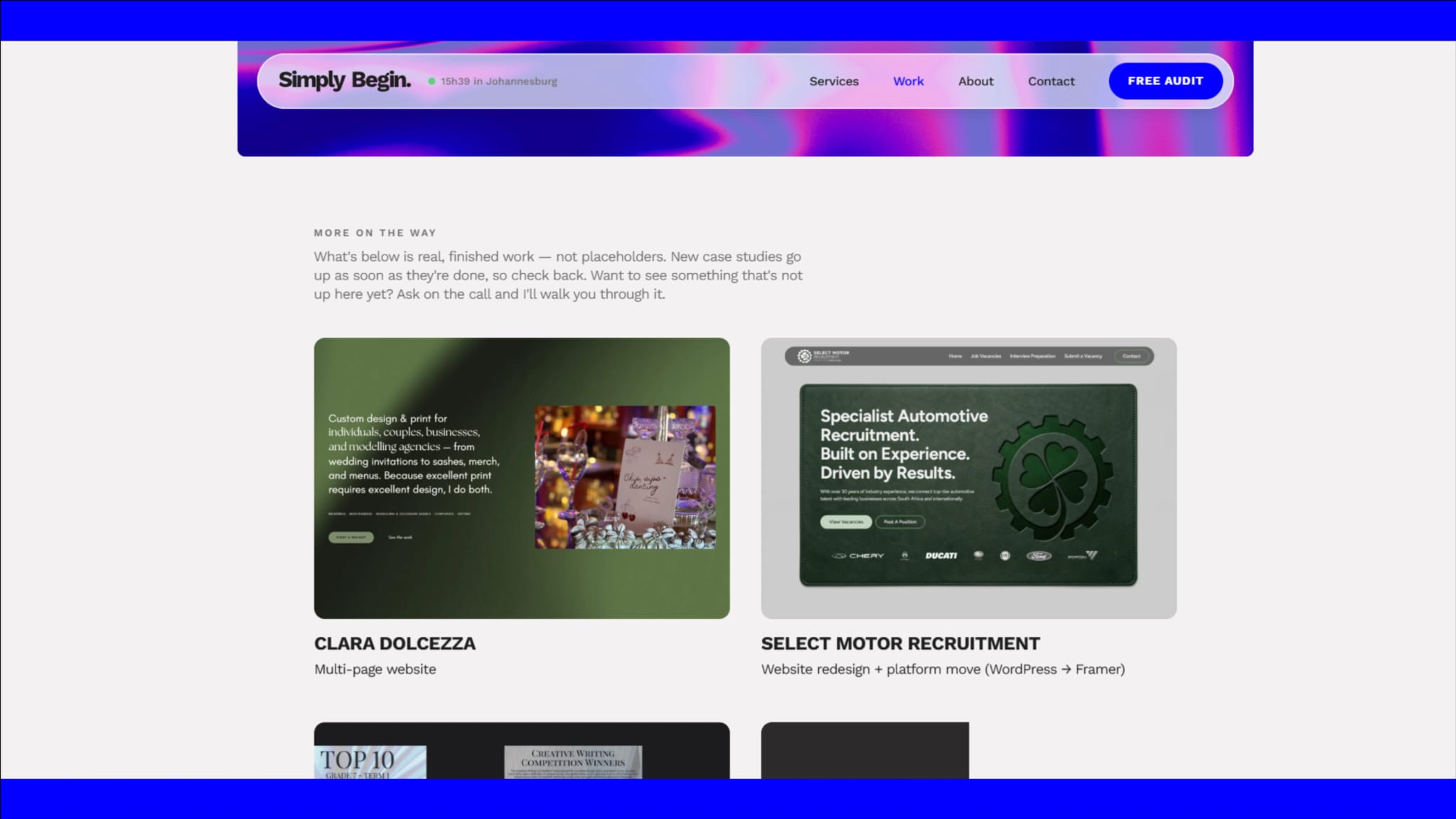Image resolution: width=1456 pixels, height=819 pixels.
Task: Click the SELECT MOTOR RECRUITMENT title
Action: coord(900,643)
